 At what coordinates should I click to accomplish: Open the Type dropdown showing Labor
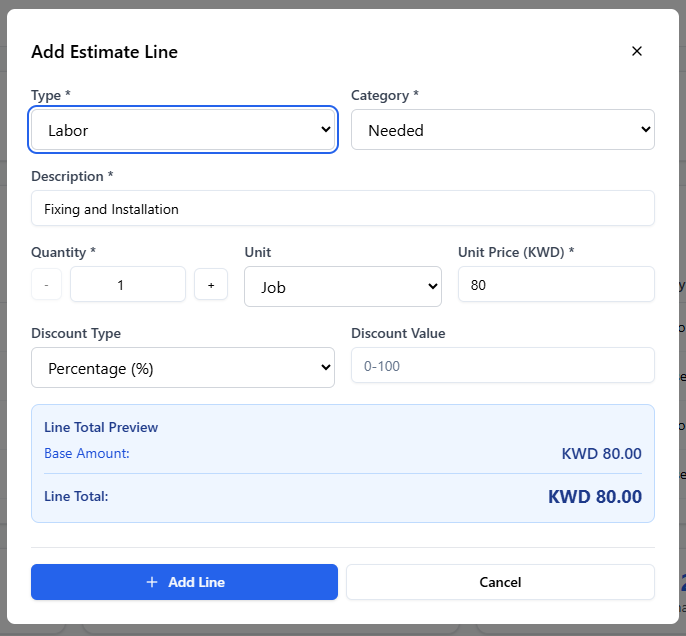click(x=183, y=130)
